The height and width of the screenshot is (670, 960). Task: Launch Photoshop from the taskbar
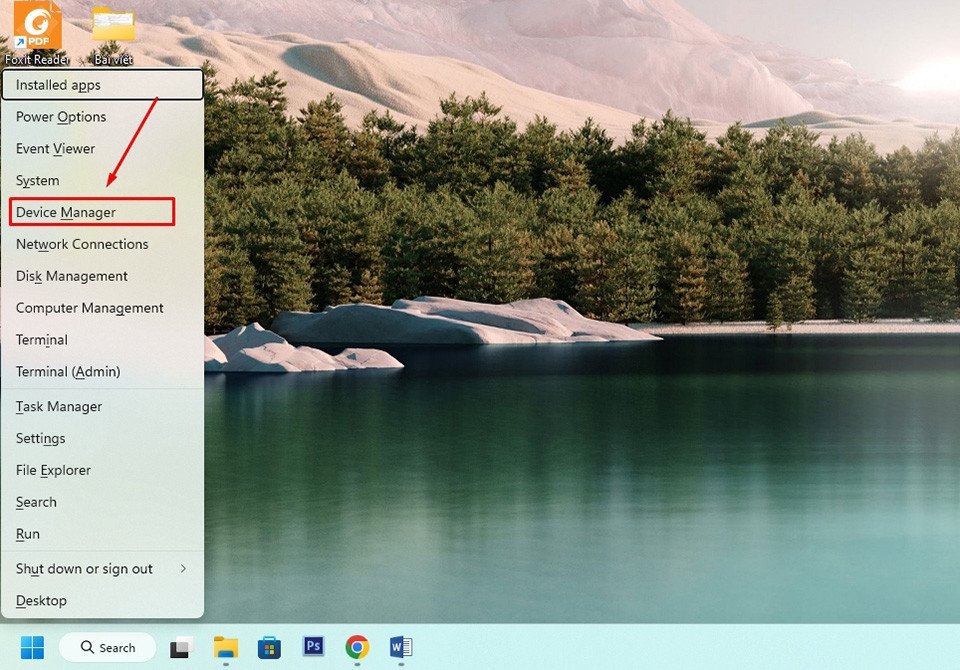click(313, 647)
